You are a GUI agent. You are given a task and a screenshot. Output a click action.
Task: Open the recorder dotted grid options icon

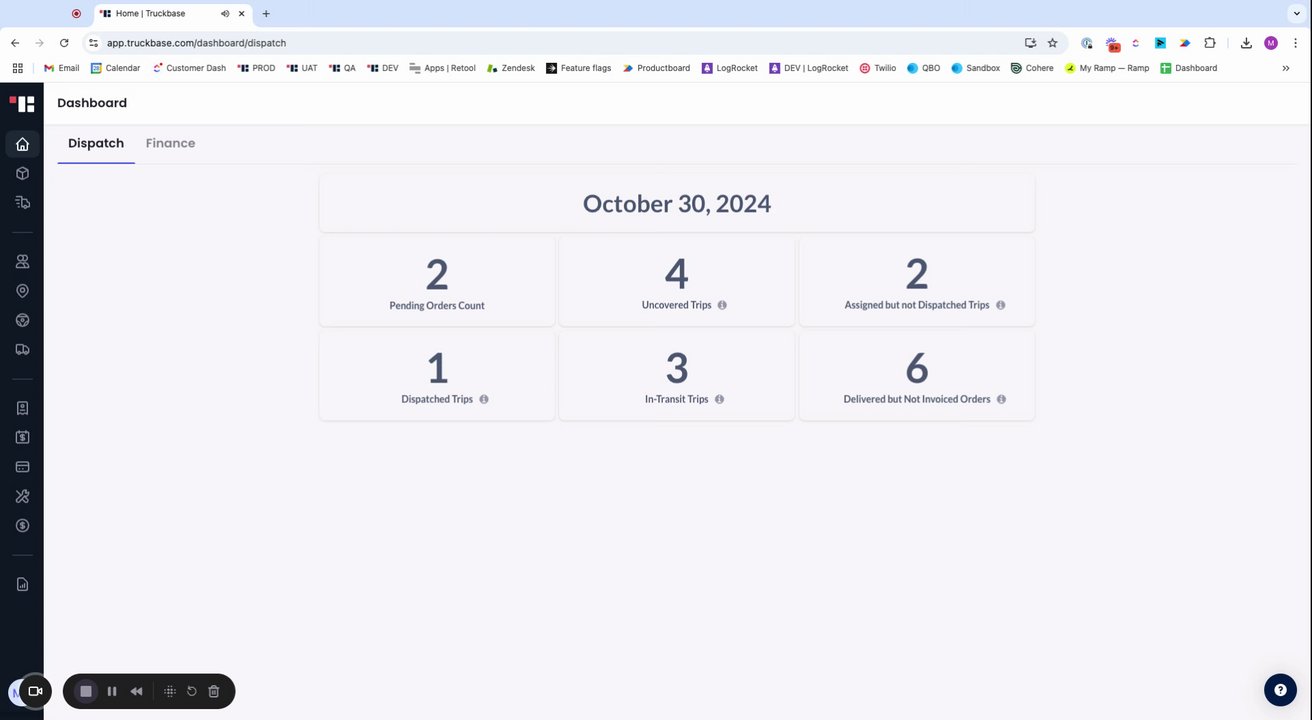170,691
